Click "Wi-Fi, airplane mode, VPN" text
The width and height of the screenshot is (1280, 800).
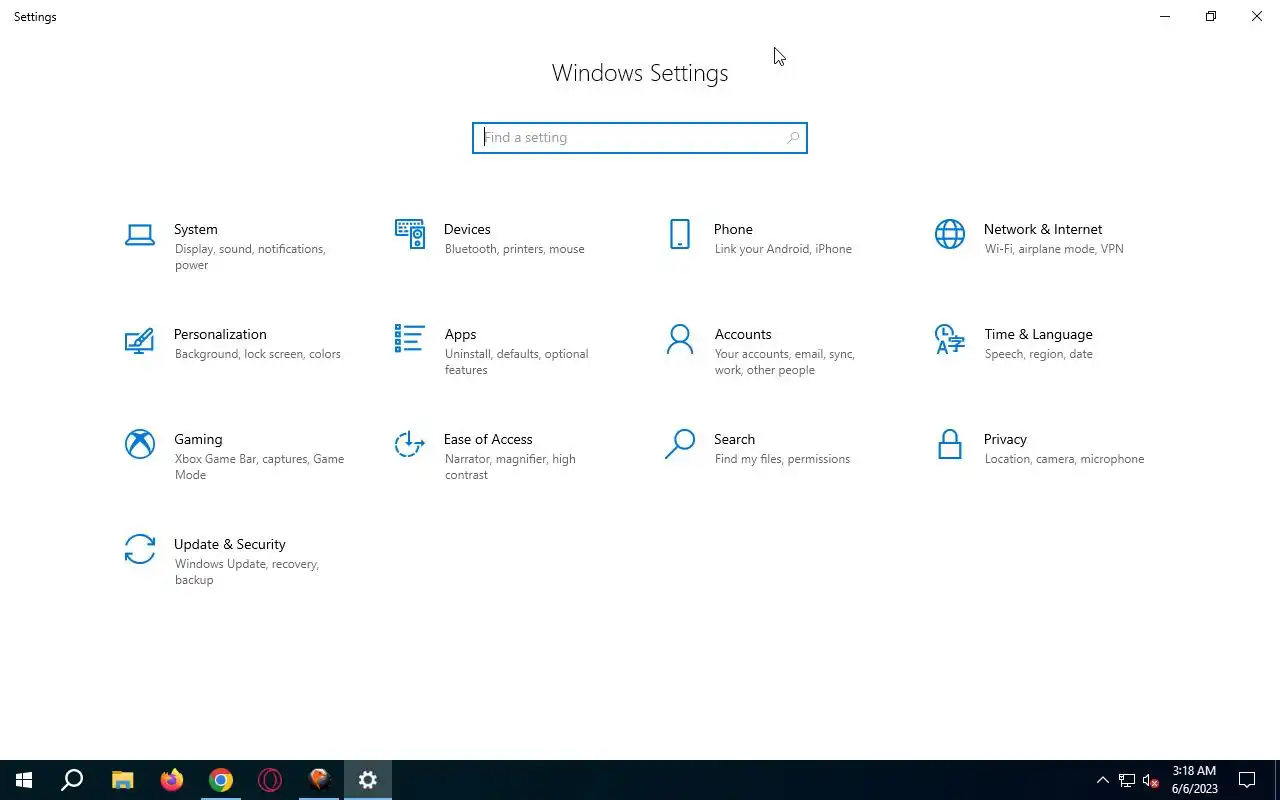pos(1054,249)
